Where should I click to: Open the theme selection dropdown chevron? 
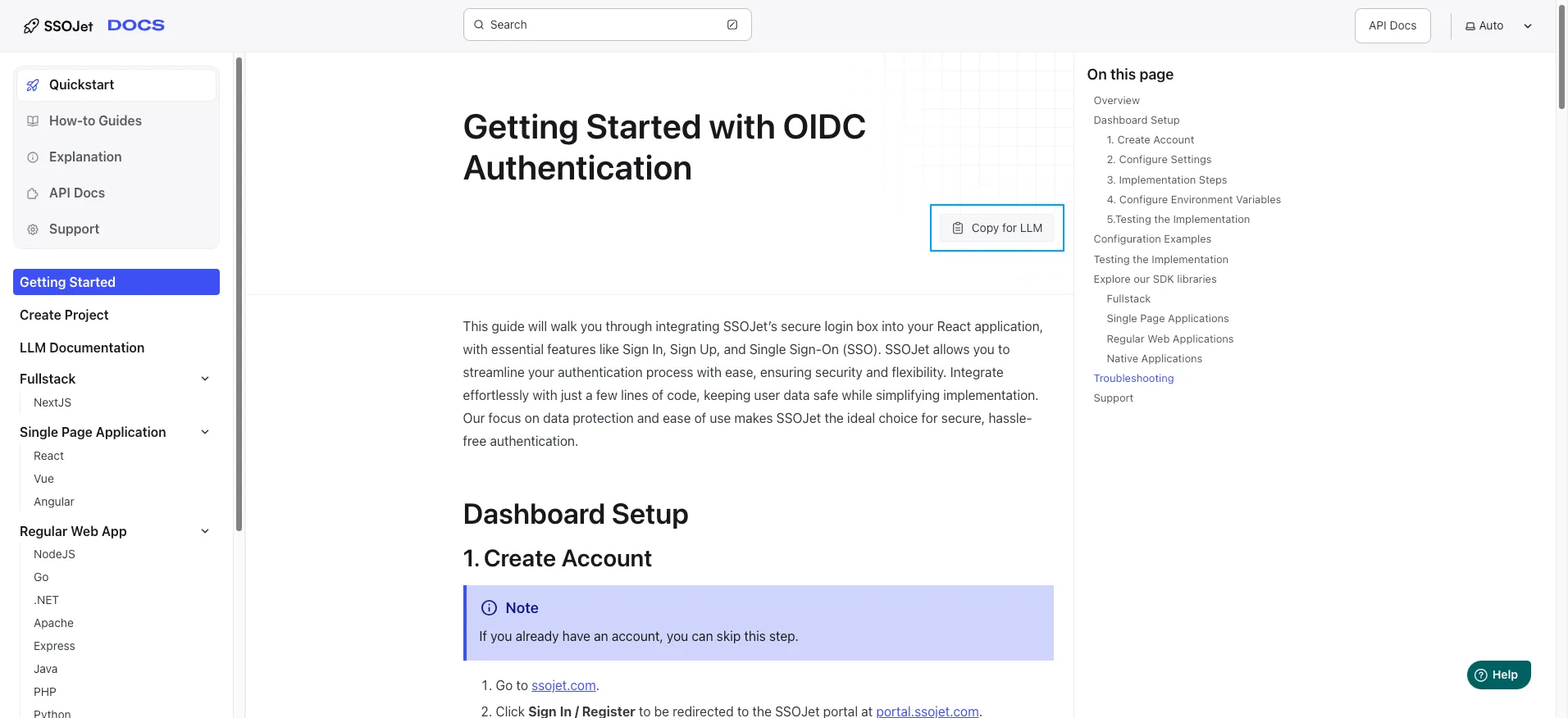[x=1527, y=25]
